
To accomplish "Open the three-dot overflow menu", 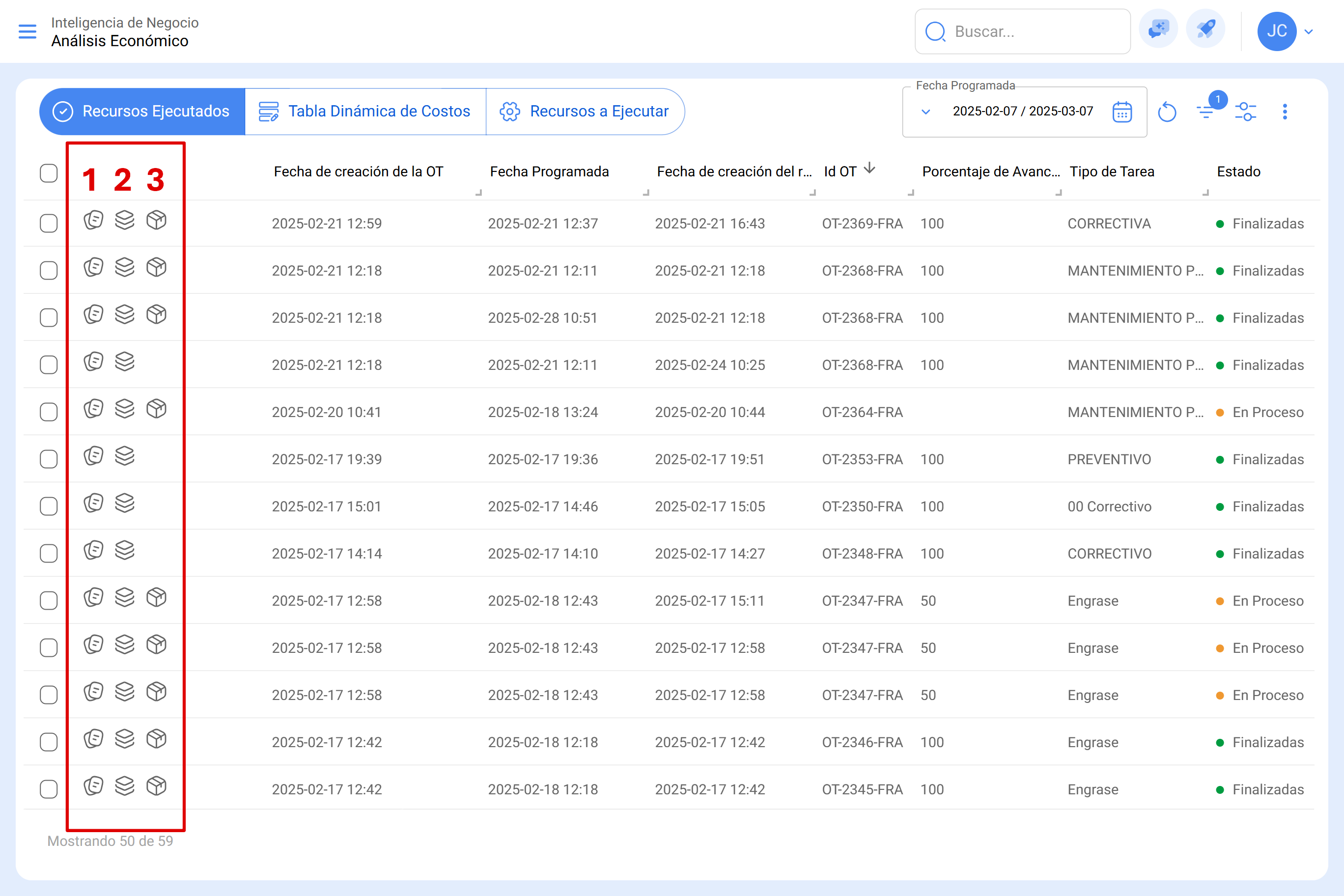I will [1285, 112].
